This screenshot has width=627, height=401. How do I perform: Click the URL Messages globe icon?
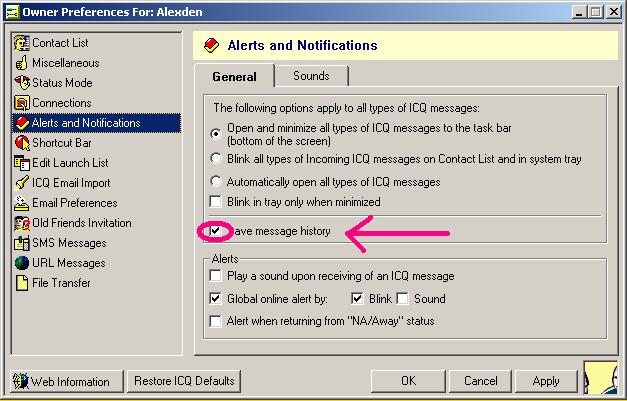(x=22, y=263)
